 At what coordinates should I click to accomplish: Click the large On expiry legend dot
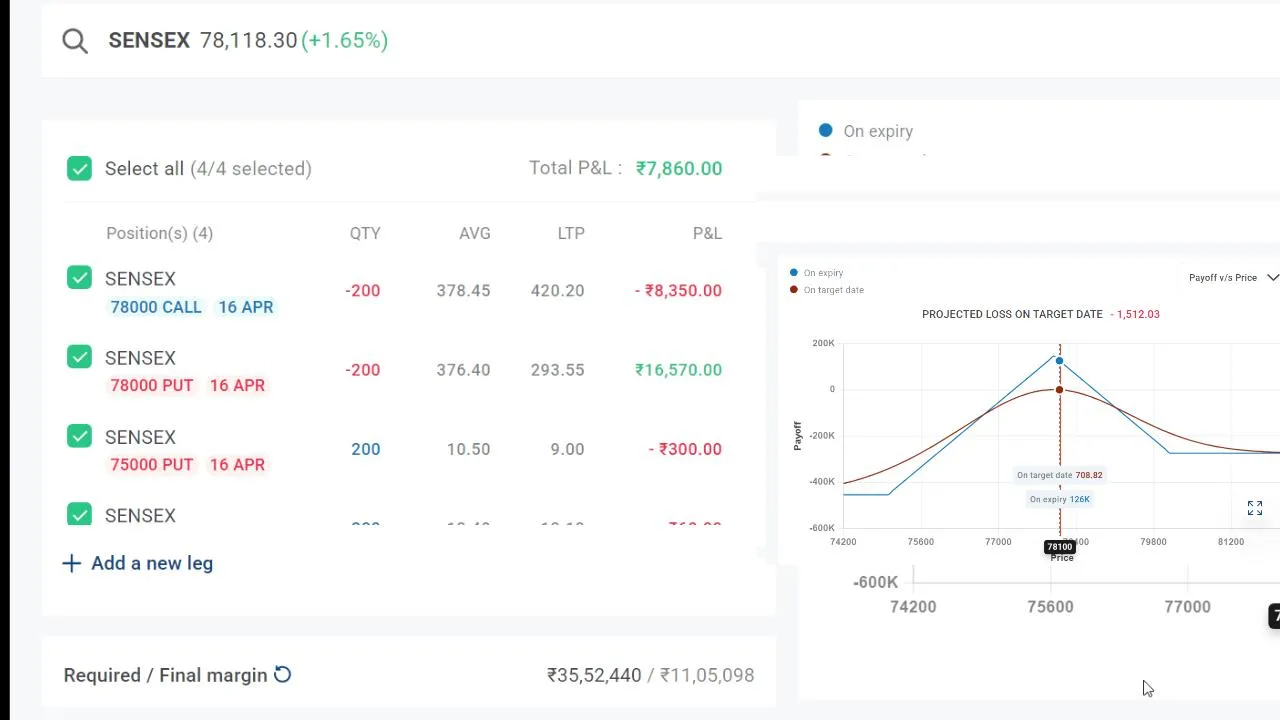tap(825, 130)
